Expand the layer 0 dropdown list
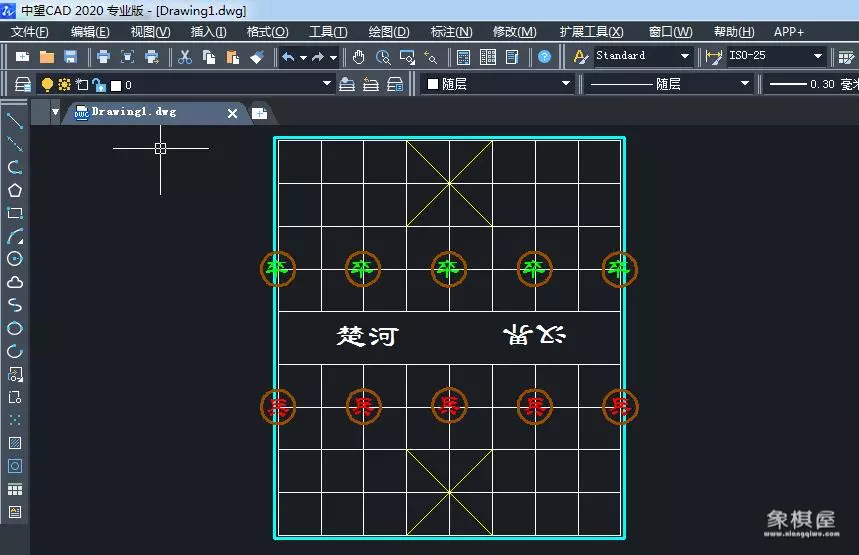859x555 pixels. pyautogui.click(x=326, y=85)
